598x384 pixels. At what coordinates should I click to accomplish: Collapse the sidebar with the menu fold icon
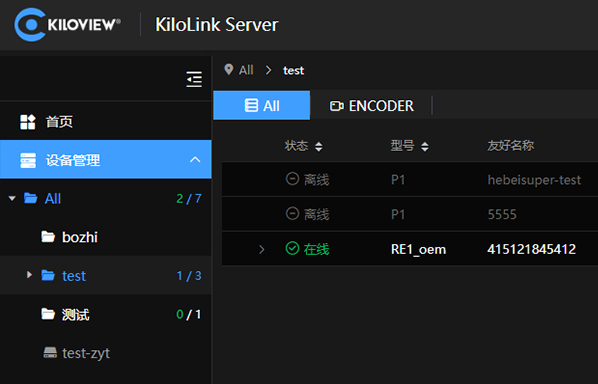coord(194,79)
